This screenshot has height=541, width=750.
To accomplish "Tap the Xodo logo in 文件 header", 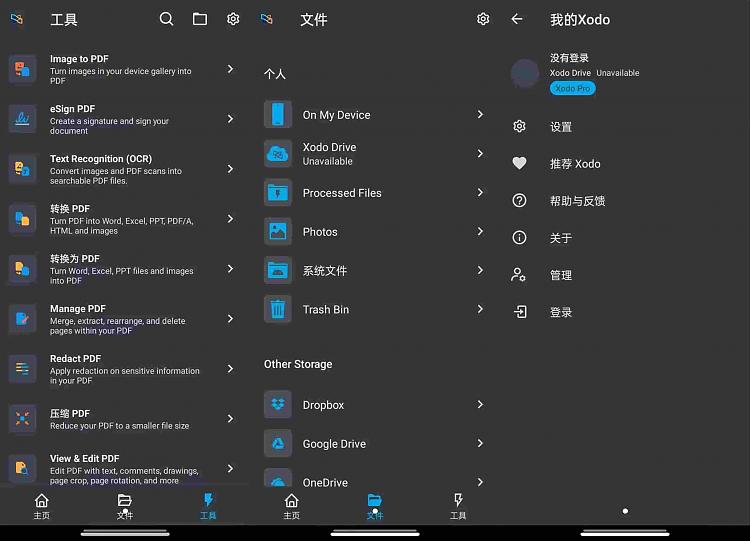I will (x=267, y=19).
